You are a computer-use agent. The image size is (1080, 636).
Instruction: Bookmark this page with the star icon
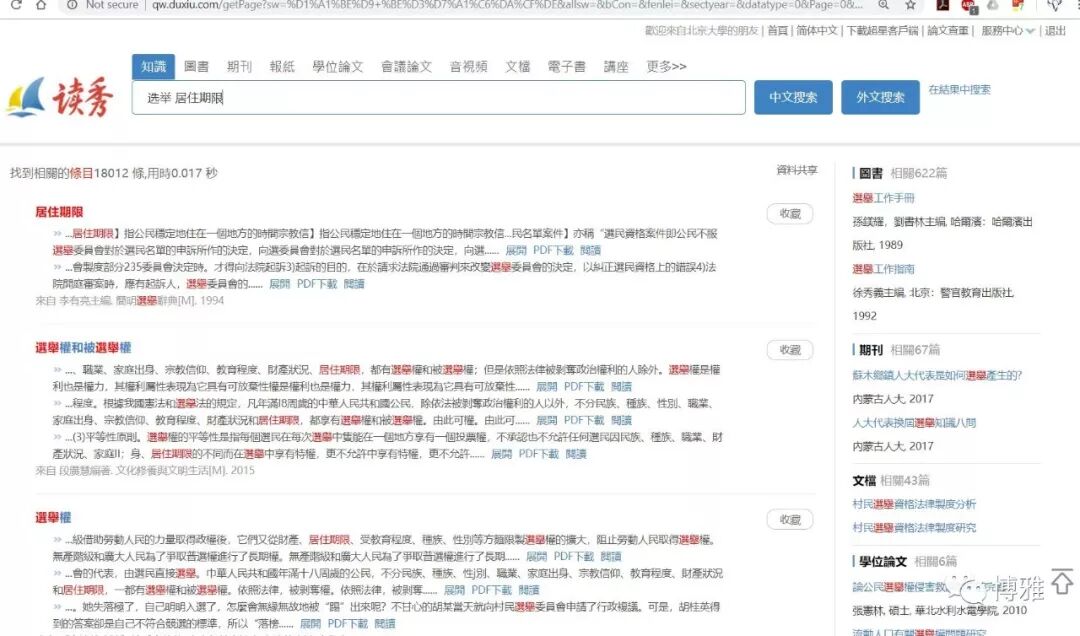[x=910, y=5]
